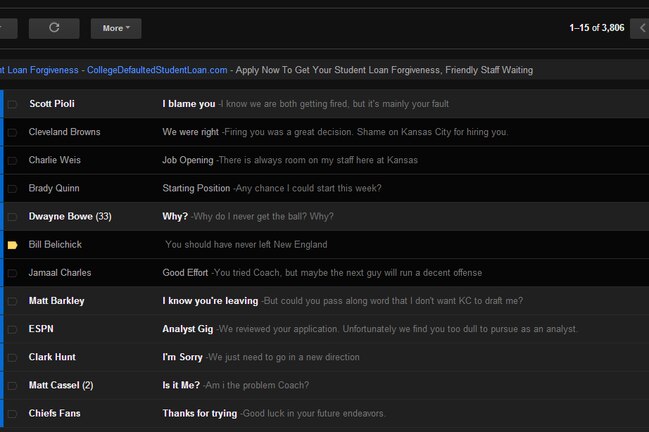The image size is (649, 432).
Task: Go to the previous page of emails
Action: point(640,28)
